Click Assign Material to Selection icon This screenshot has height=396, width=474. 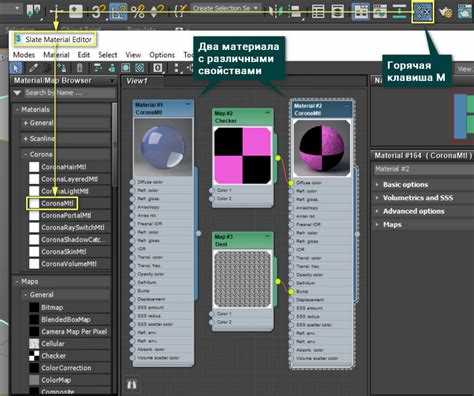point(62,68)
